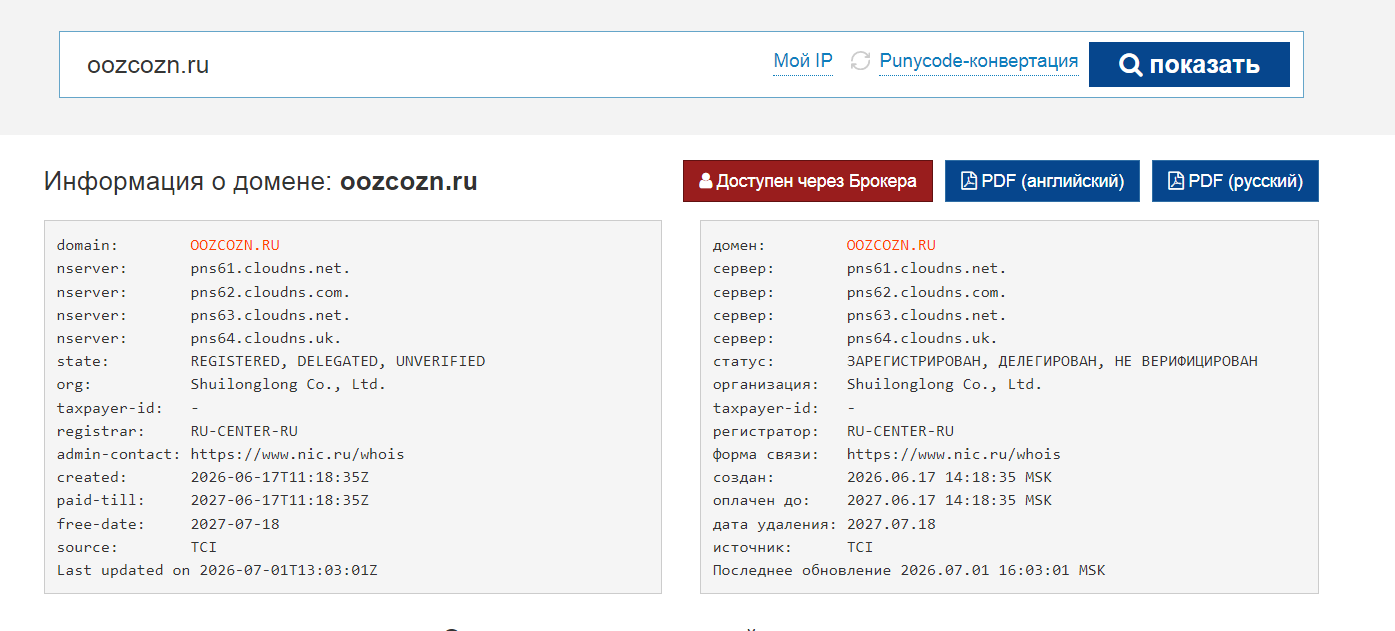The width and height of the screenshot is (1395, 631).
Task: Open Punycode-конвертация link
Action: click(x=979, y=61)
